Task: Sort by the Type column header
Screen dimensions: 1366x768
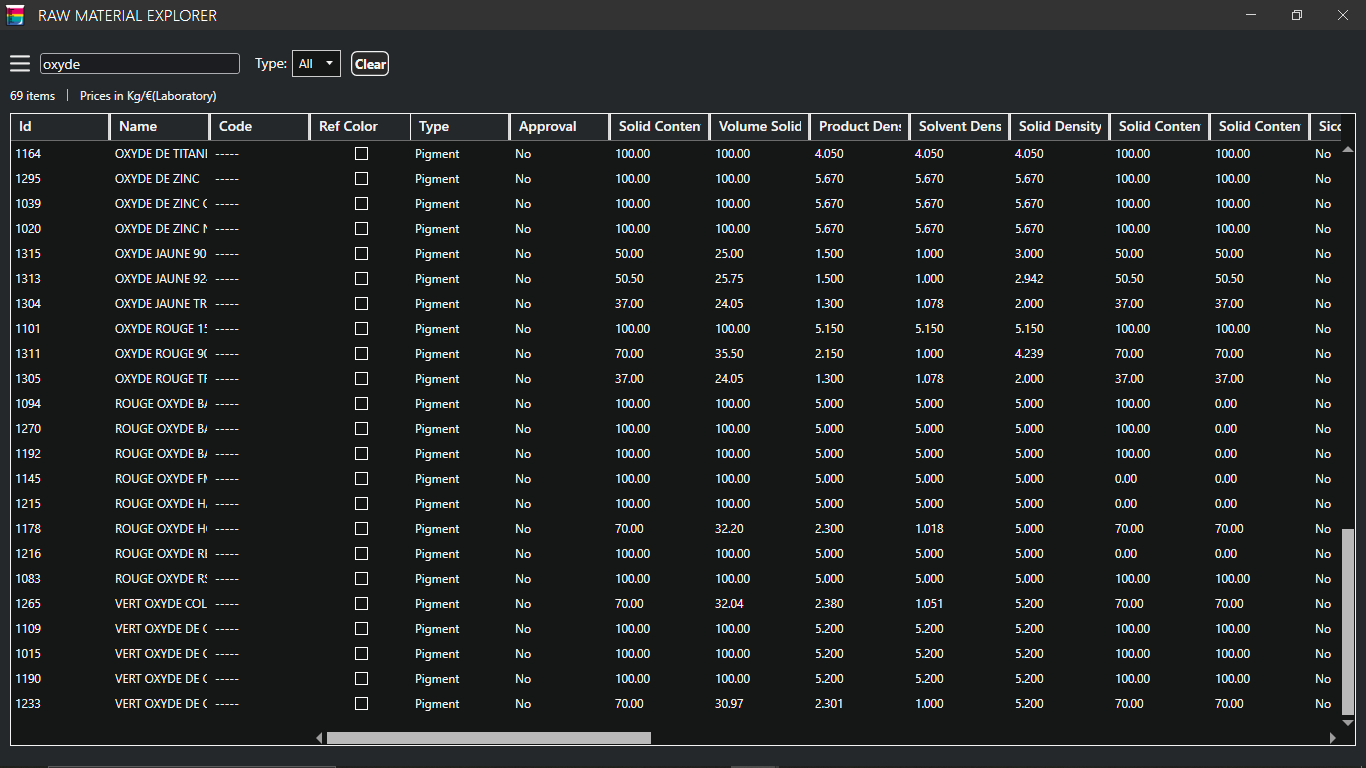Action: point(460,126)
